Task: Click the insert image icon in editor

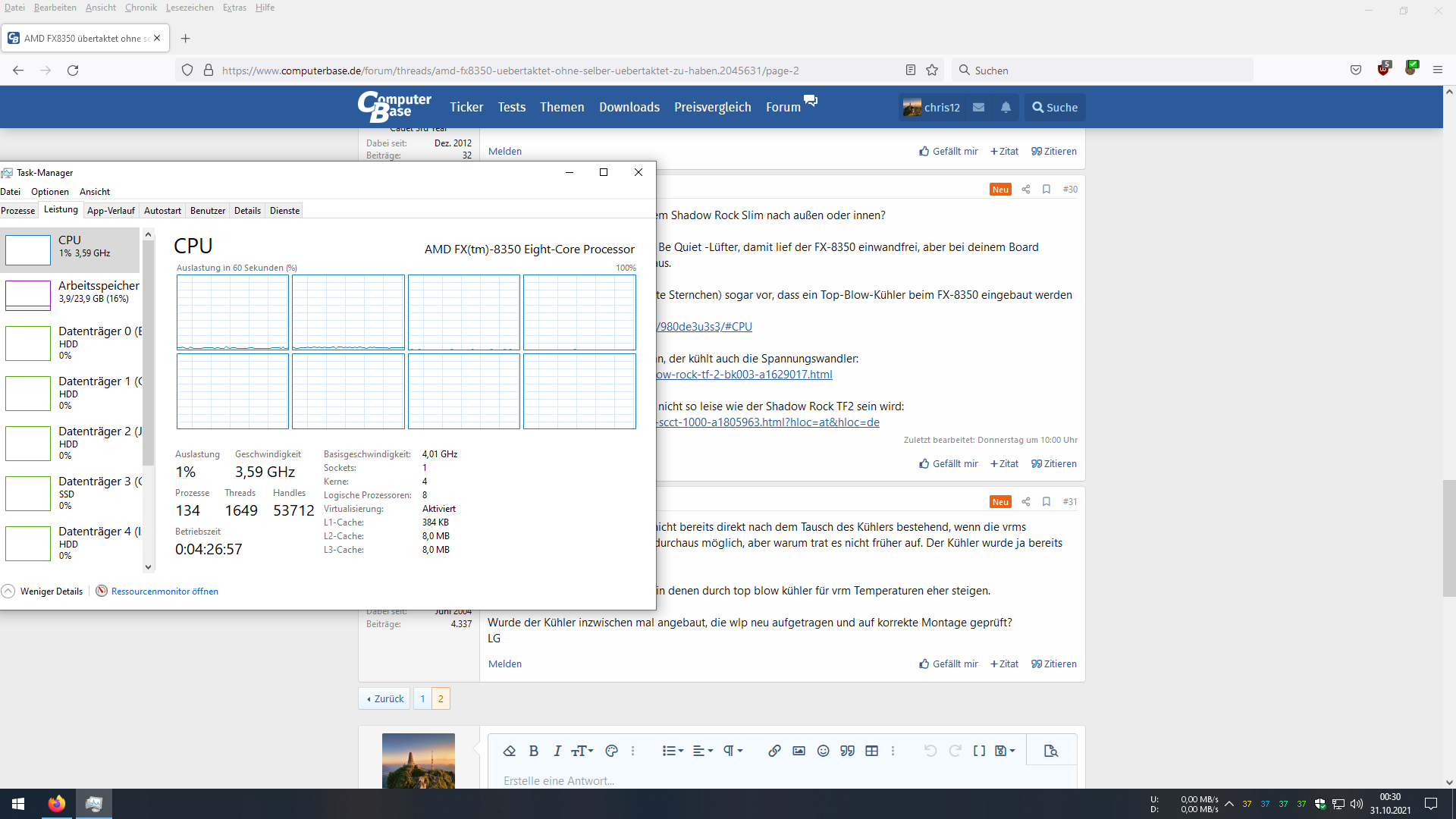Action: [799, 751]
